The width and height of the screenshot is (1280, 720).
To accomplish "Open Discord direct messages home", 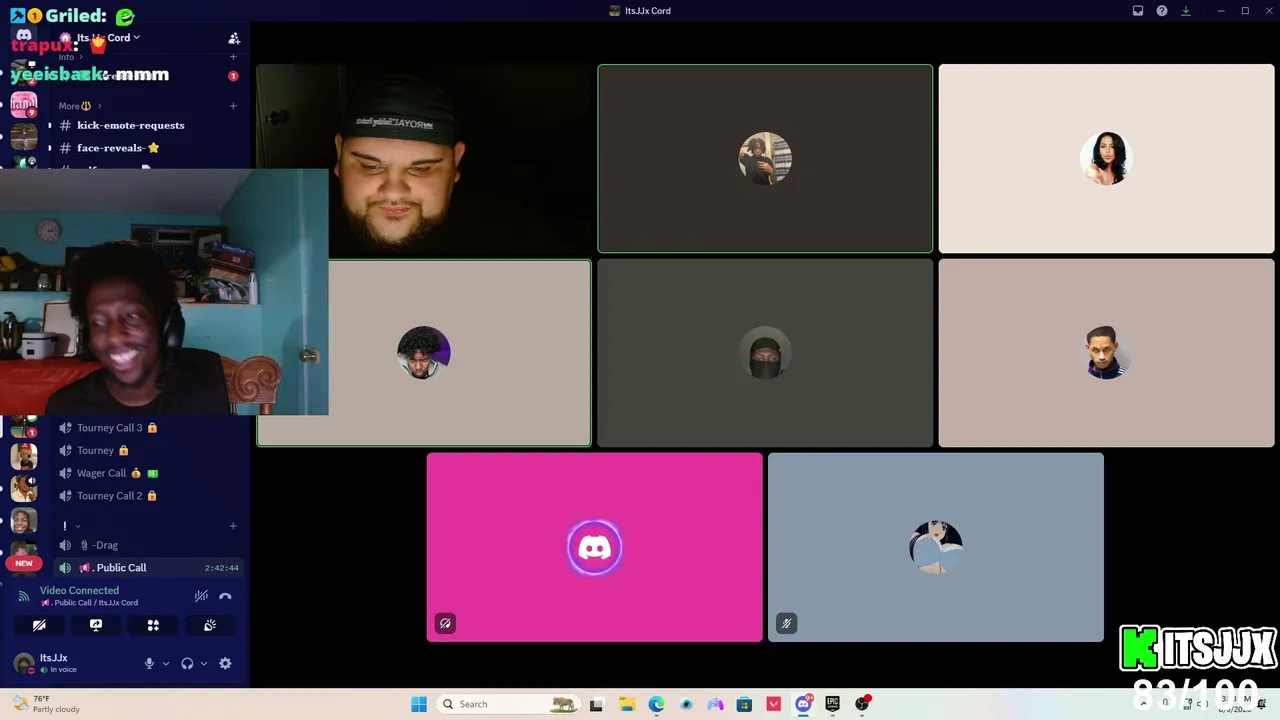I will (x=23, y=38).
